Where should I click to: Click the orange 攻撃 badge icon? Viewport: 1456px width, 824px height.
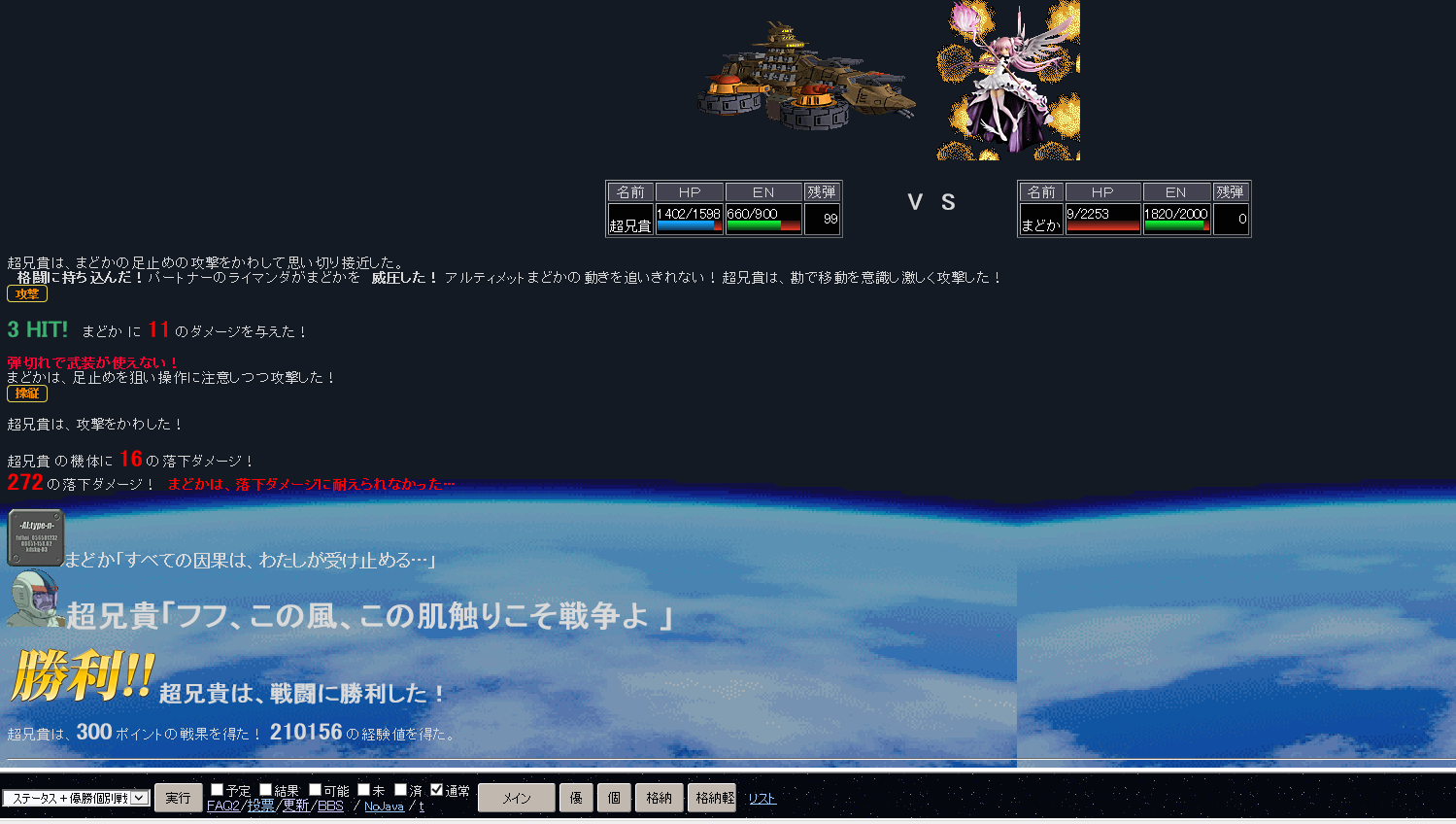click(27, 293)
